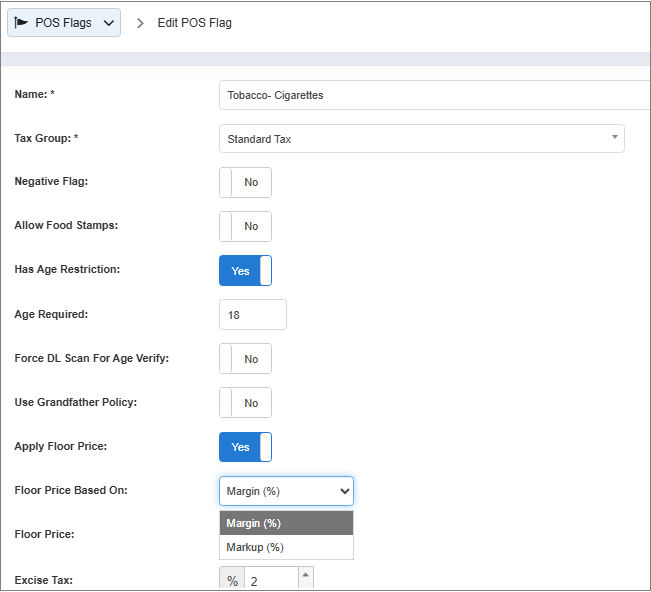Click the Name field with Tobacco- Cigarettes

(432, 95)
